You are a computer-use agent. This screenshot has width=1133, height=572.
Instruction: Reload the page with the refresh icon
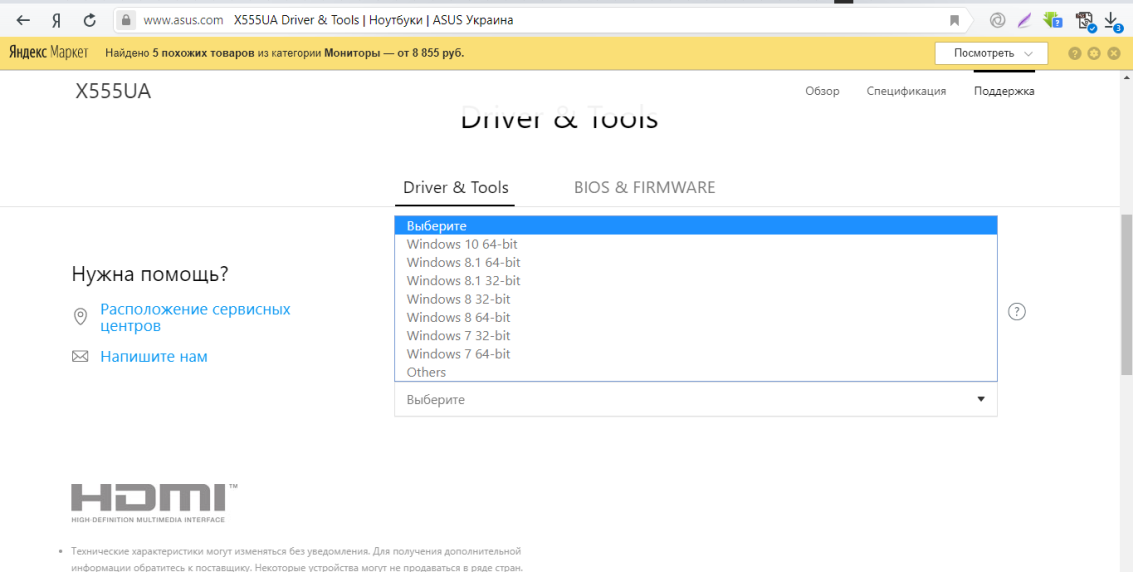(90, 20)
